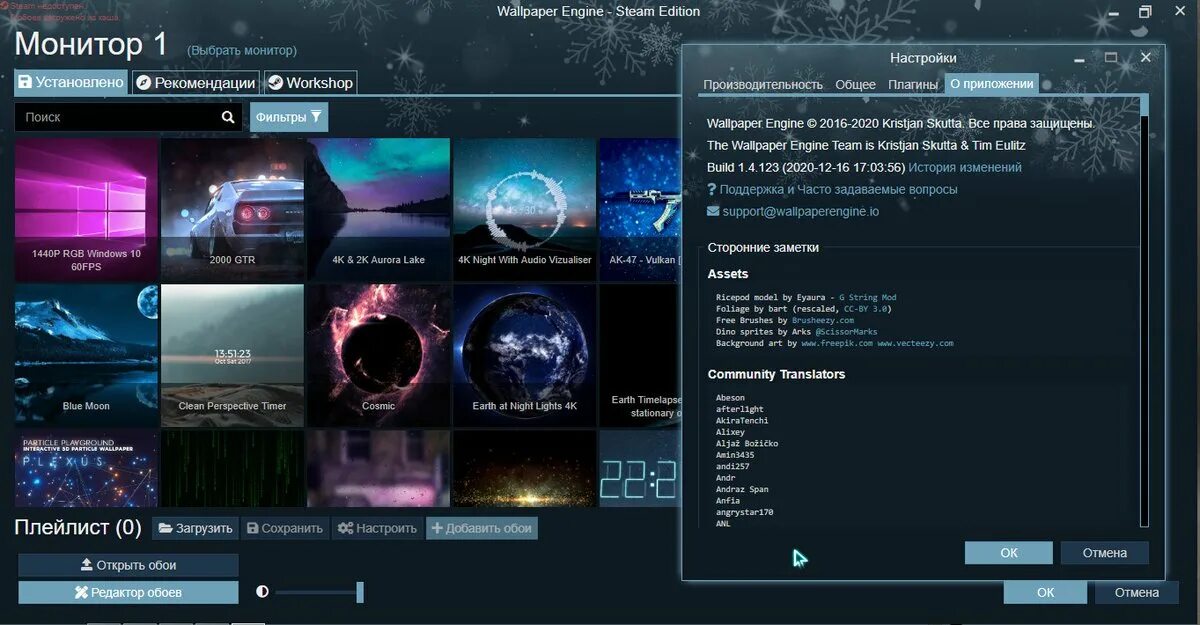Select the 2000 GTR wallpaper
This screenshot has width=1200, height=625.
pyautogui.click(x=232, y=208)
